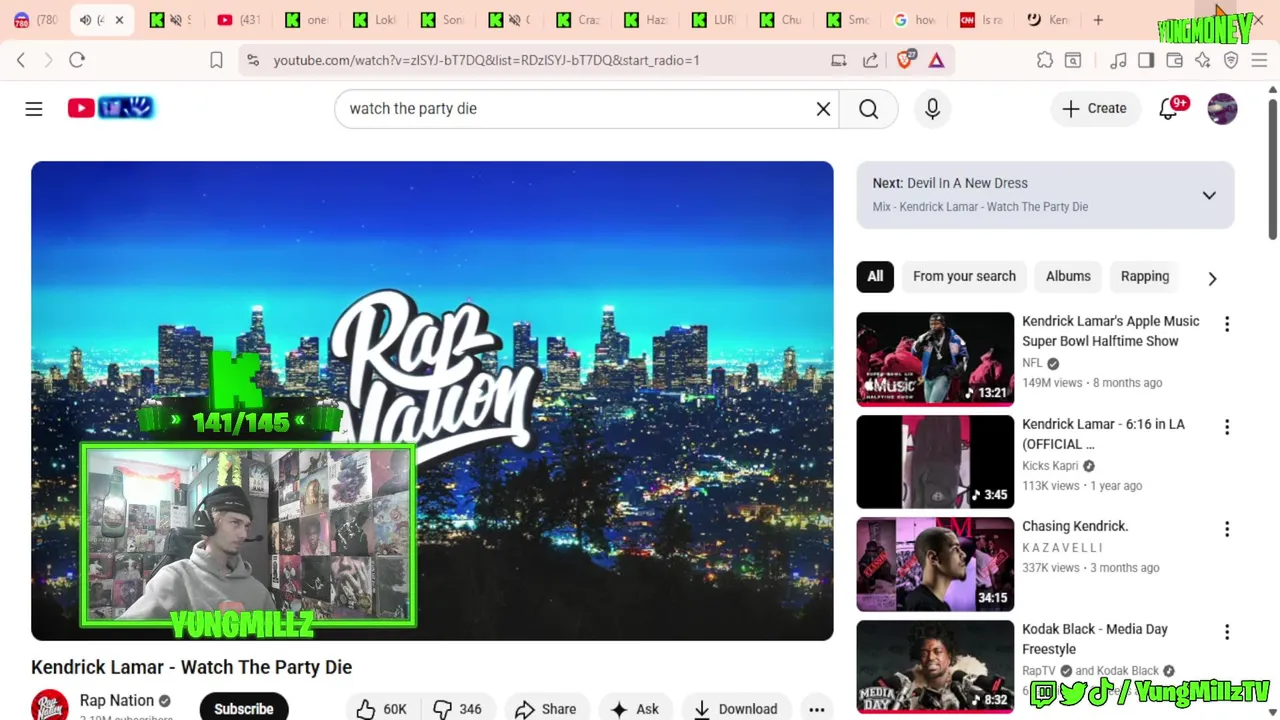This screenshot has width=1280, height=720.
Task: Open Brave Shields lion icon
Action: coord(905,60)
